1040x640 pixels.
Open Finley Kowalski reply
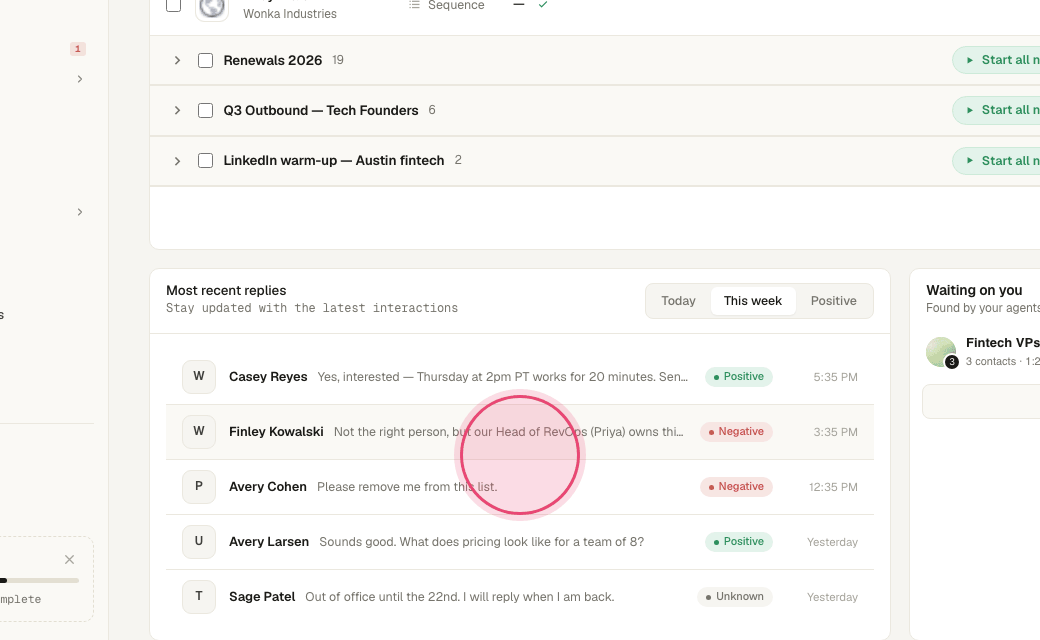[x=519, y=432]
